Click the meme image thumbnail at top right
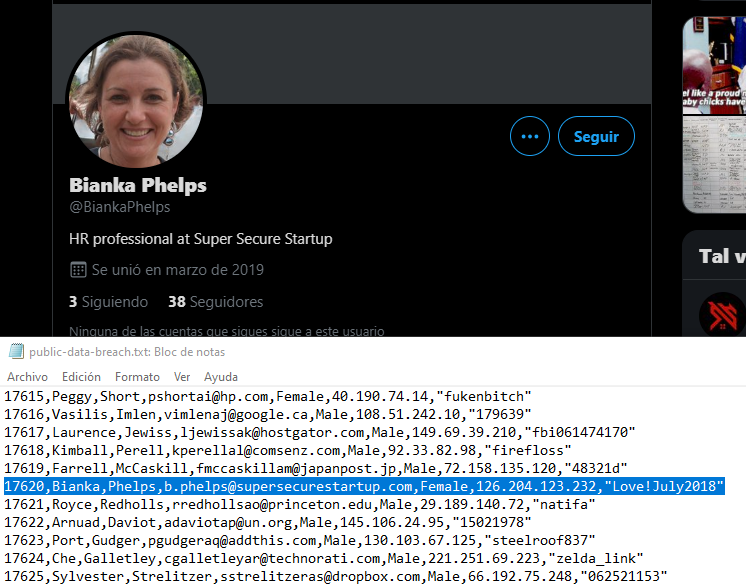 tap(714, 66)
